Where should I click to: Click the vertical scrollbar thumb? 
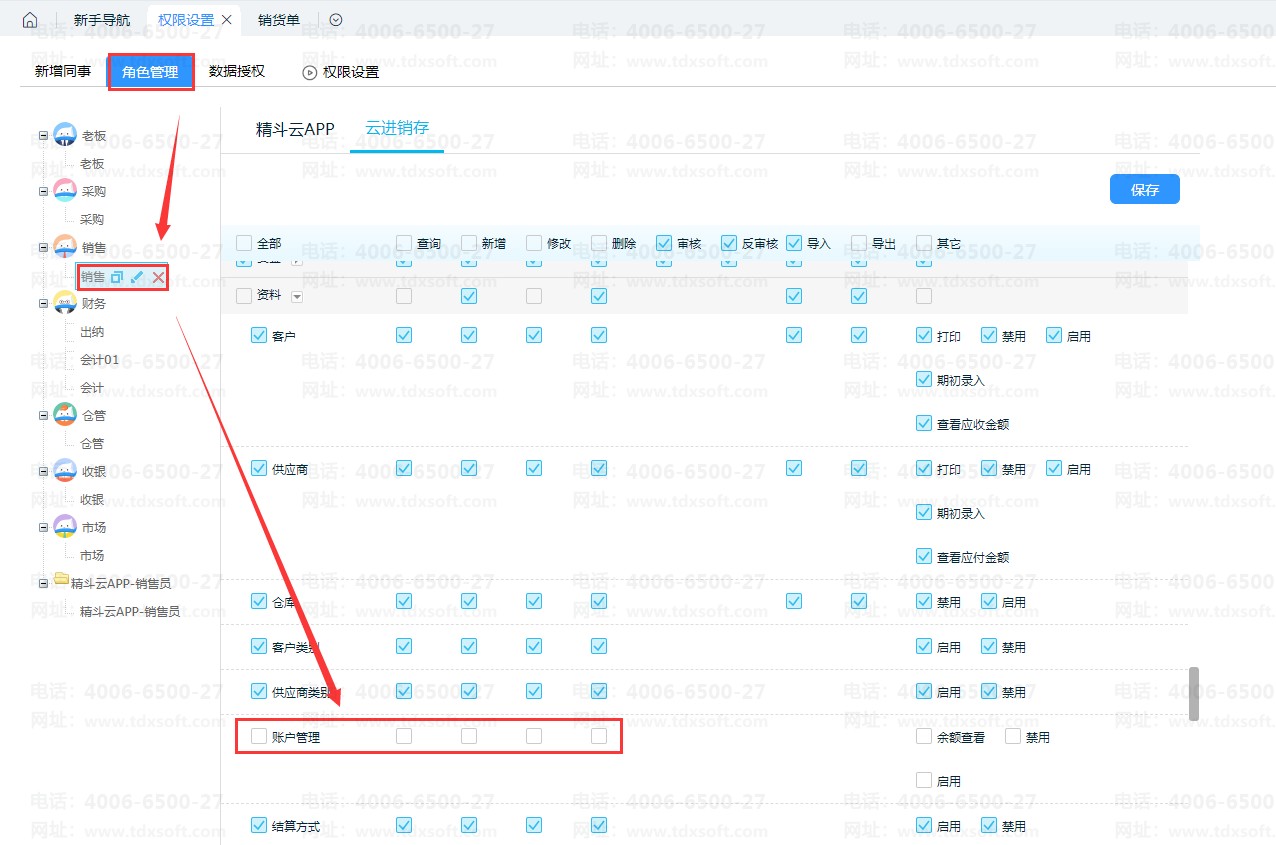pos(1193,693)
